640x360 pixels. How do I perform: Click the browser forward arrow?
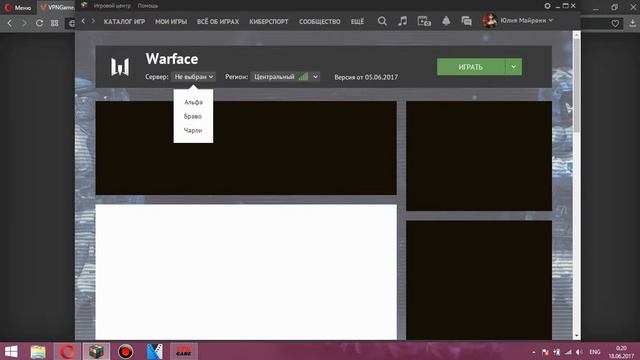(24, 23)
